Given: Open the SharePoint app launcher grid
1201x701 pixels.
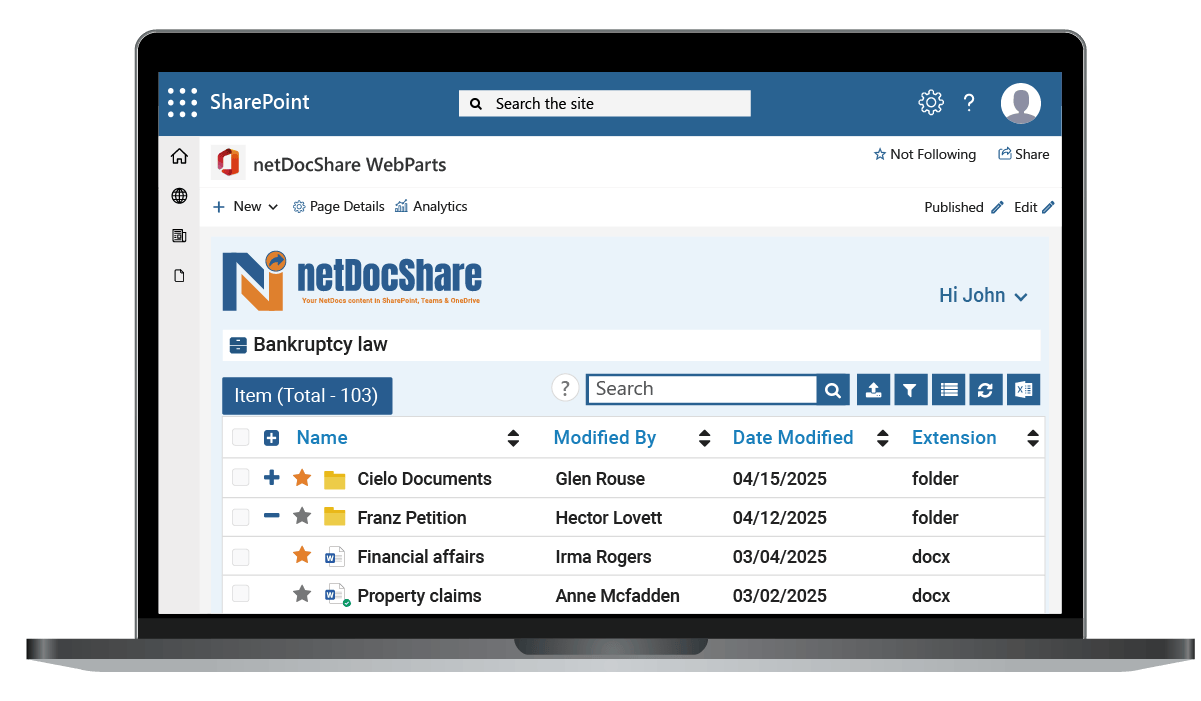Looking at the screenshot, I should click(x=182, y=102).
